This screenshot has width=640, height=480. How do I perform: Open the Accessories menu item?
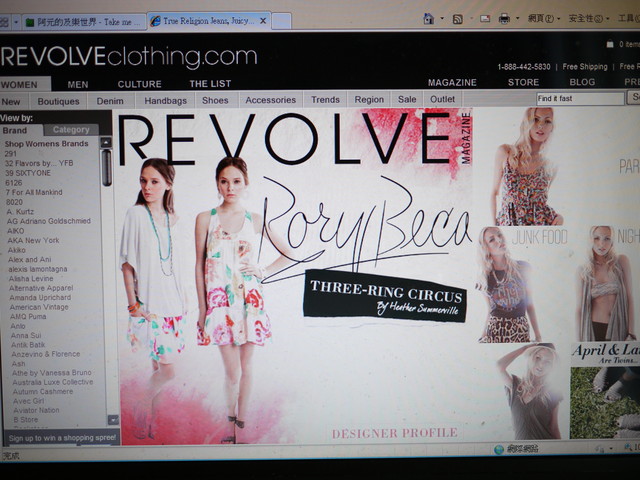click(x=271, y=100)
